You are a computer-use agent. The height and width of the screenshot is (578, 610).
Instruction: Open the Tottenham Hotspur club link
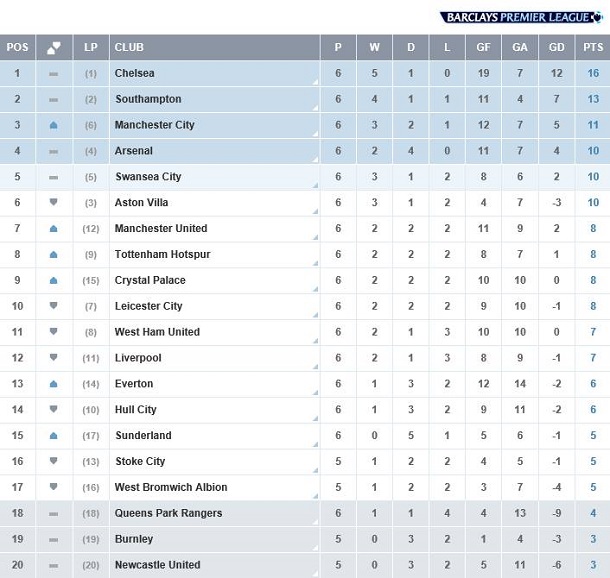click(x=163, y=254)
